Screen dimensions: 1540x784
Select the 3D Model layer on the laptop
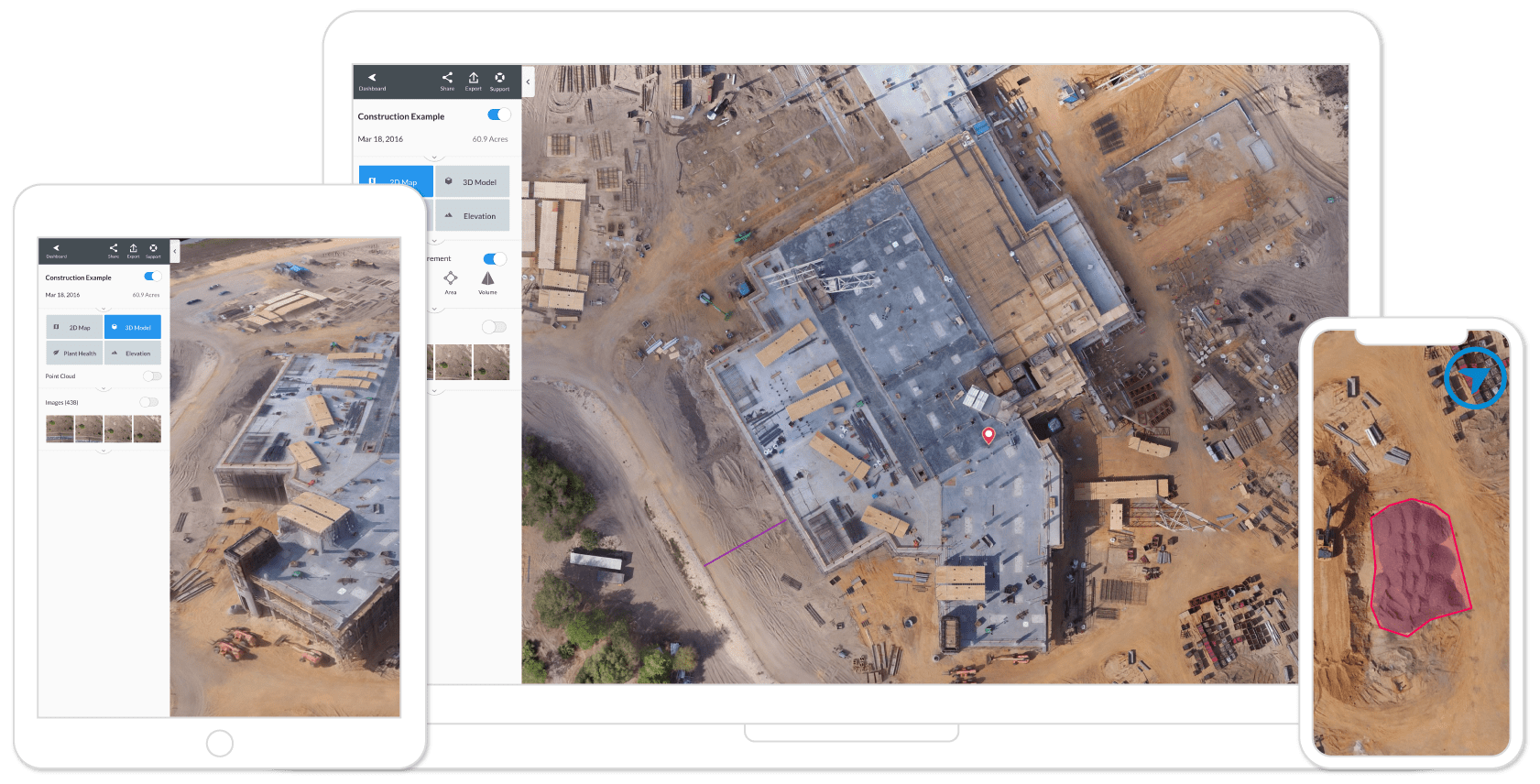[x=473, y=181]
